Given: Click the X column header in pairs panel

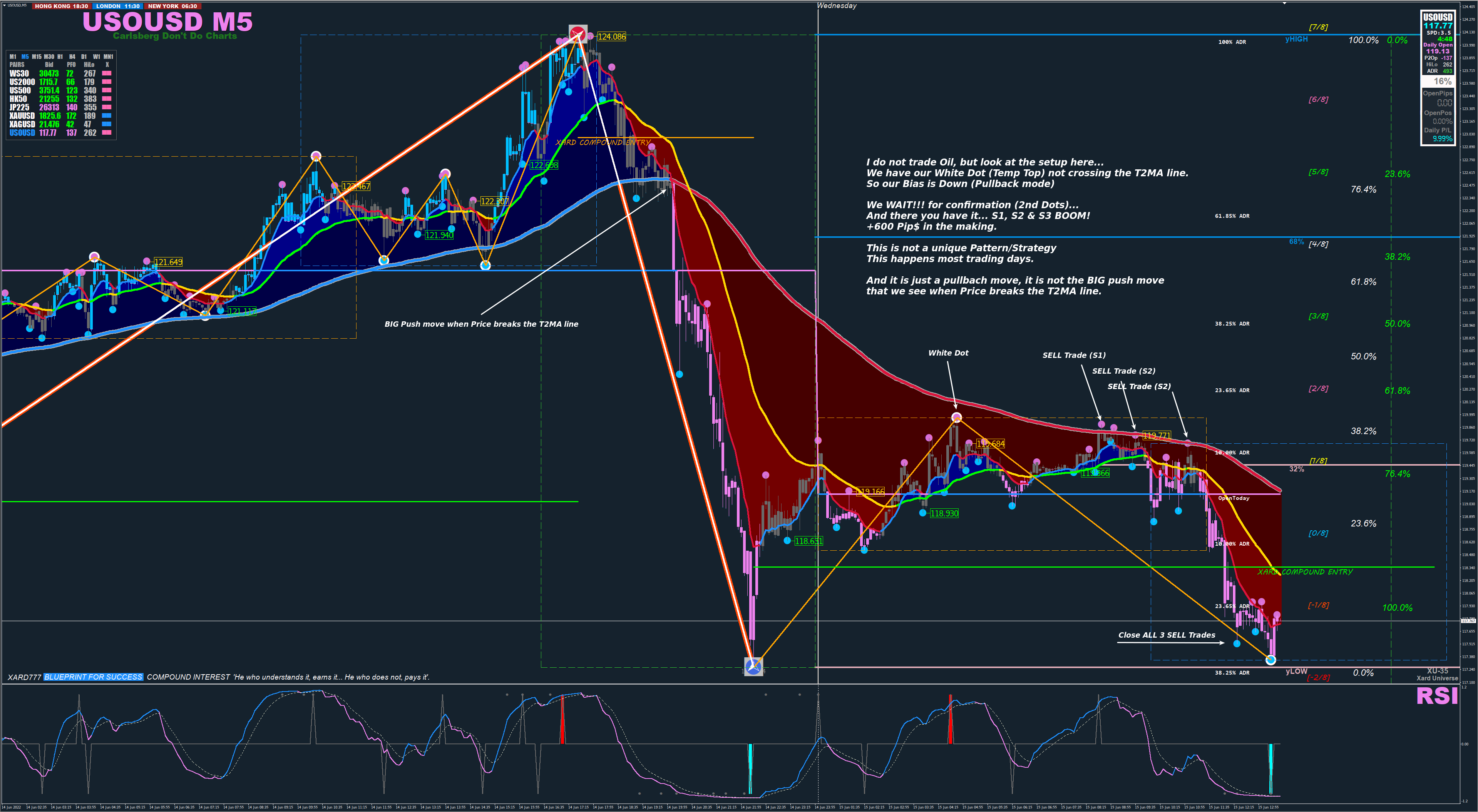Looking at the screenshot, I should click(x=107, y=65).
